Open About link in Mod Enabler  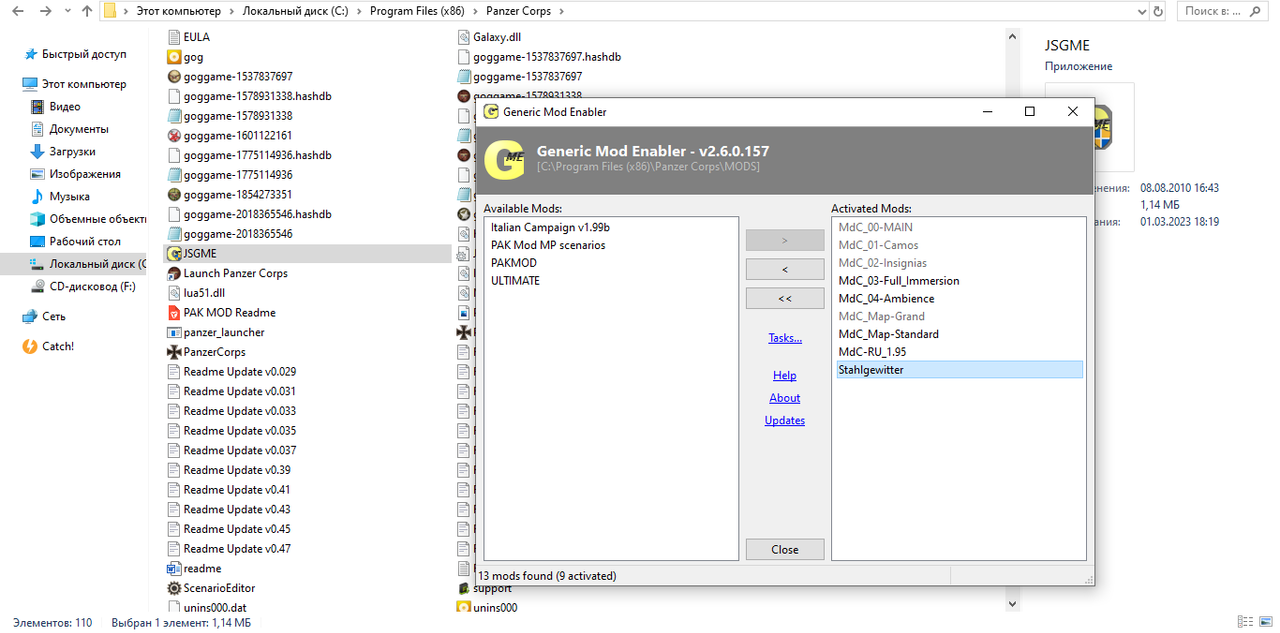[785, 398]
